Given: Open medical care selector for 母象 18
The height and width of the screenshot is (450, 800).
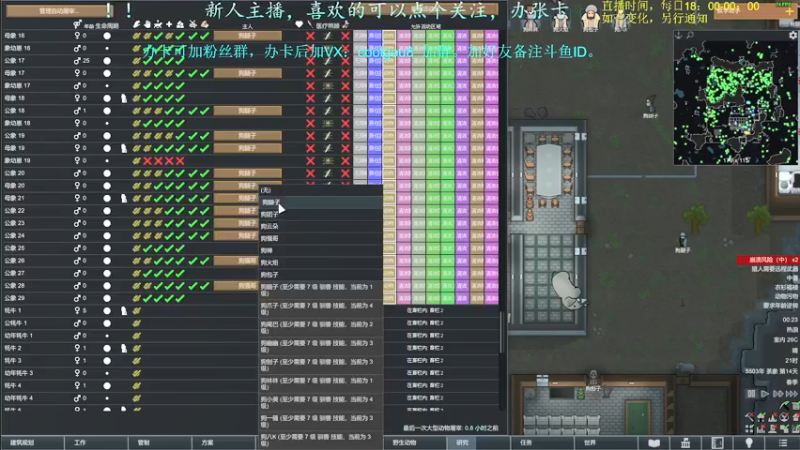Looking at the screenshot, I should click(x=328, y=98).
